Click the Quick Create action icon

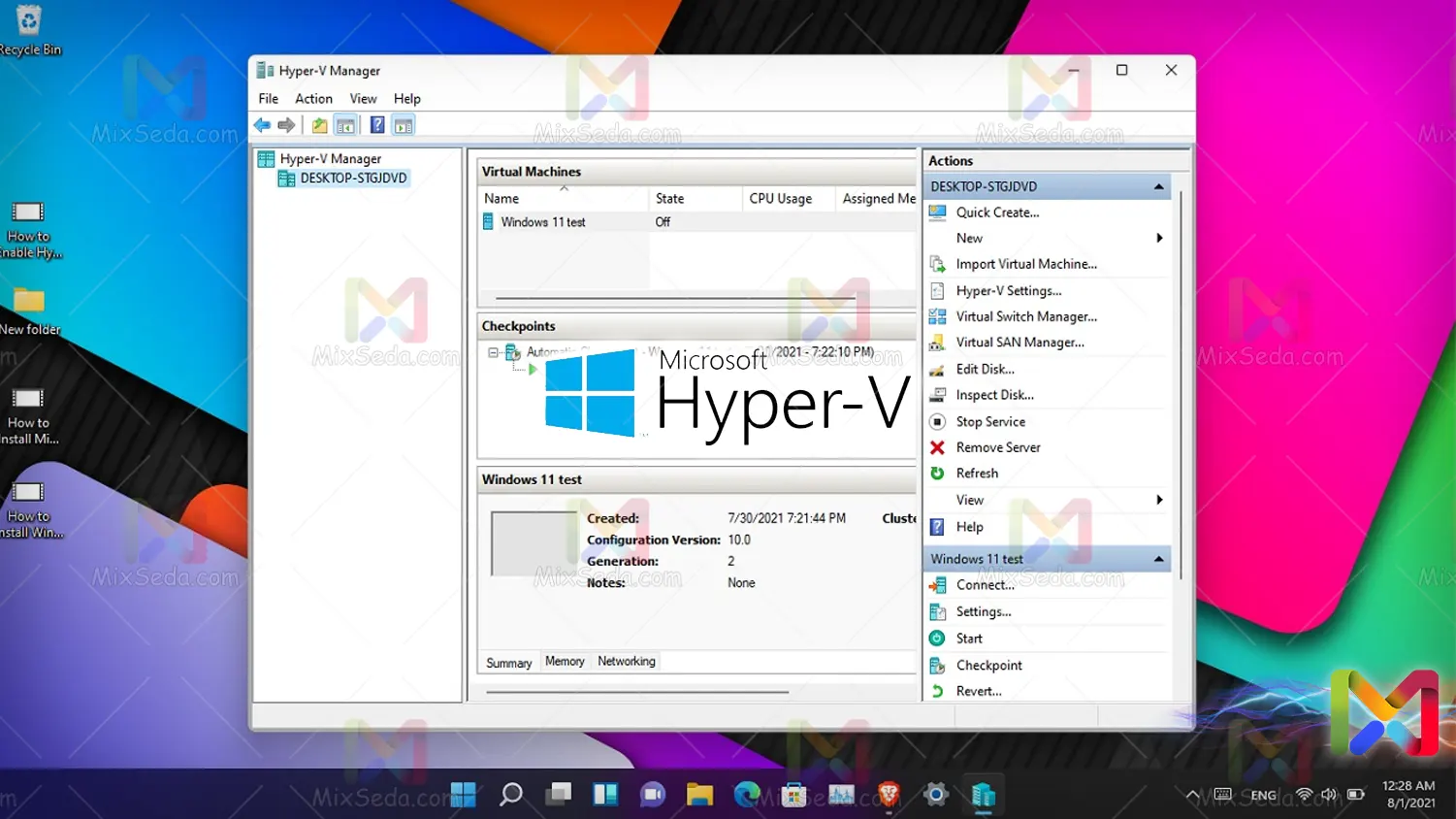tap(937, 213)
